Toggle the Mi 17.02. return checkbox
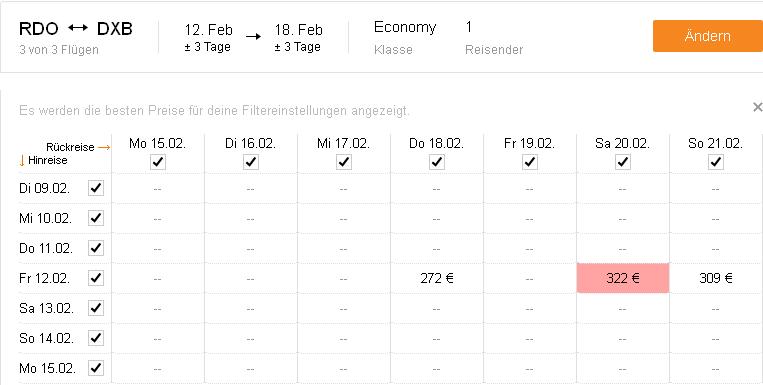This screenshot has height=385, width=763. coord(344,162)
